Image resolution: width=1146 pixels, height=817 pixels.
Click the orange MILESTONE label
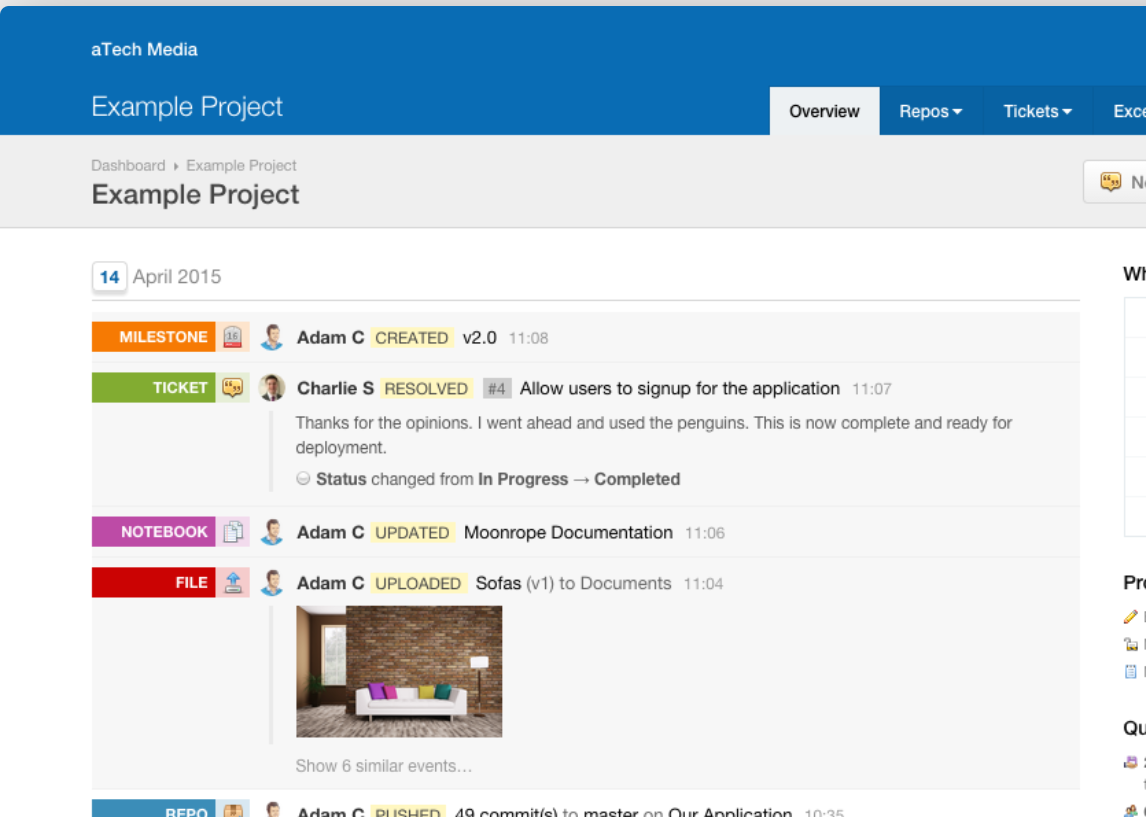click(153, 337)
